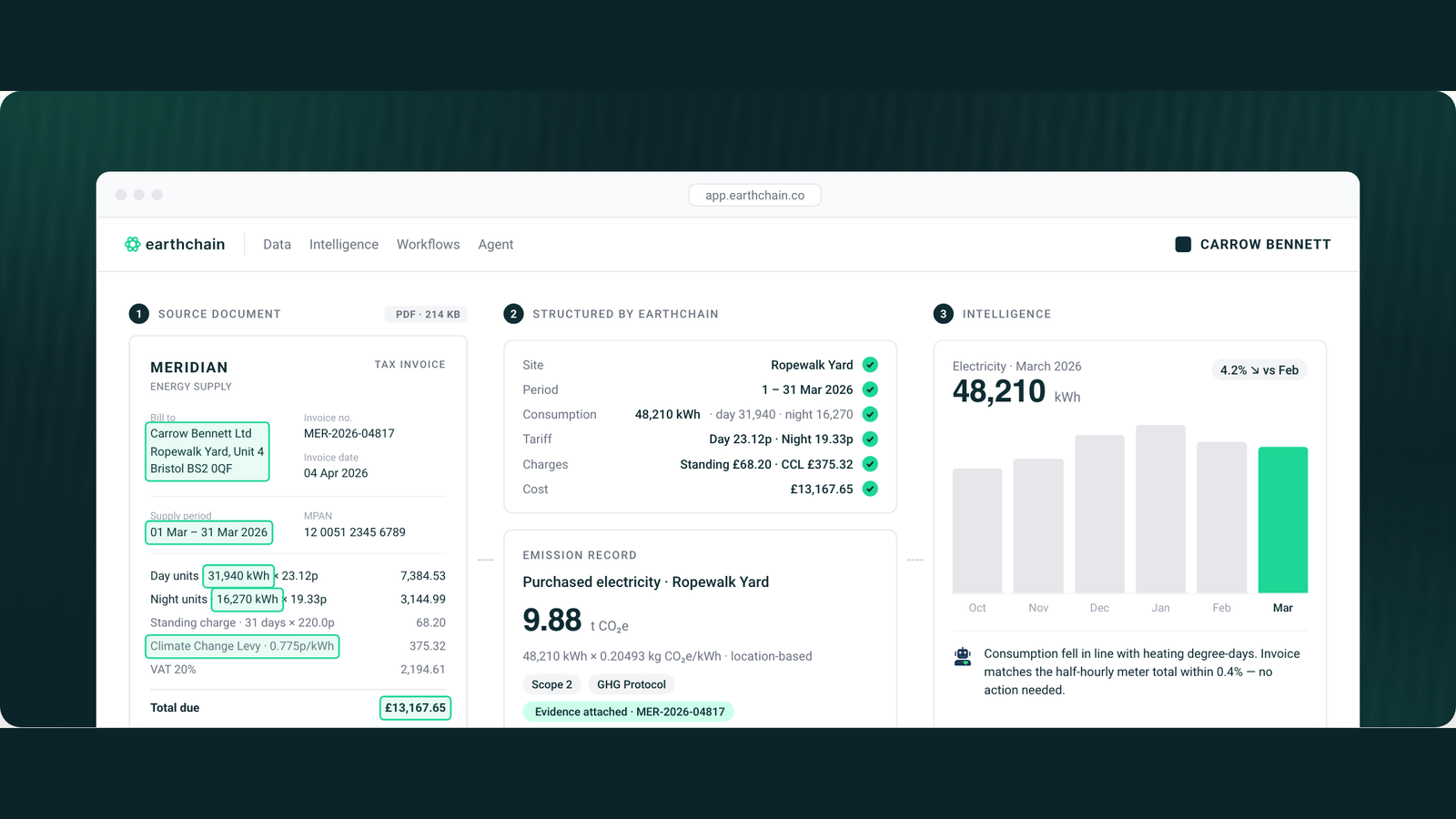
Task: Select the Jan bar in the chart
Action: (1161, 509)
